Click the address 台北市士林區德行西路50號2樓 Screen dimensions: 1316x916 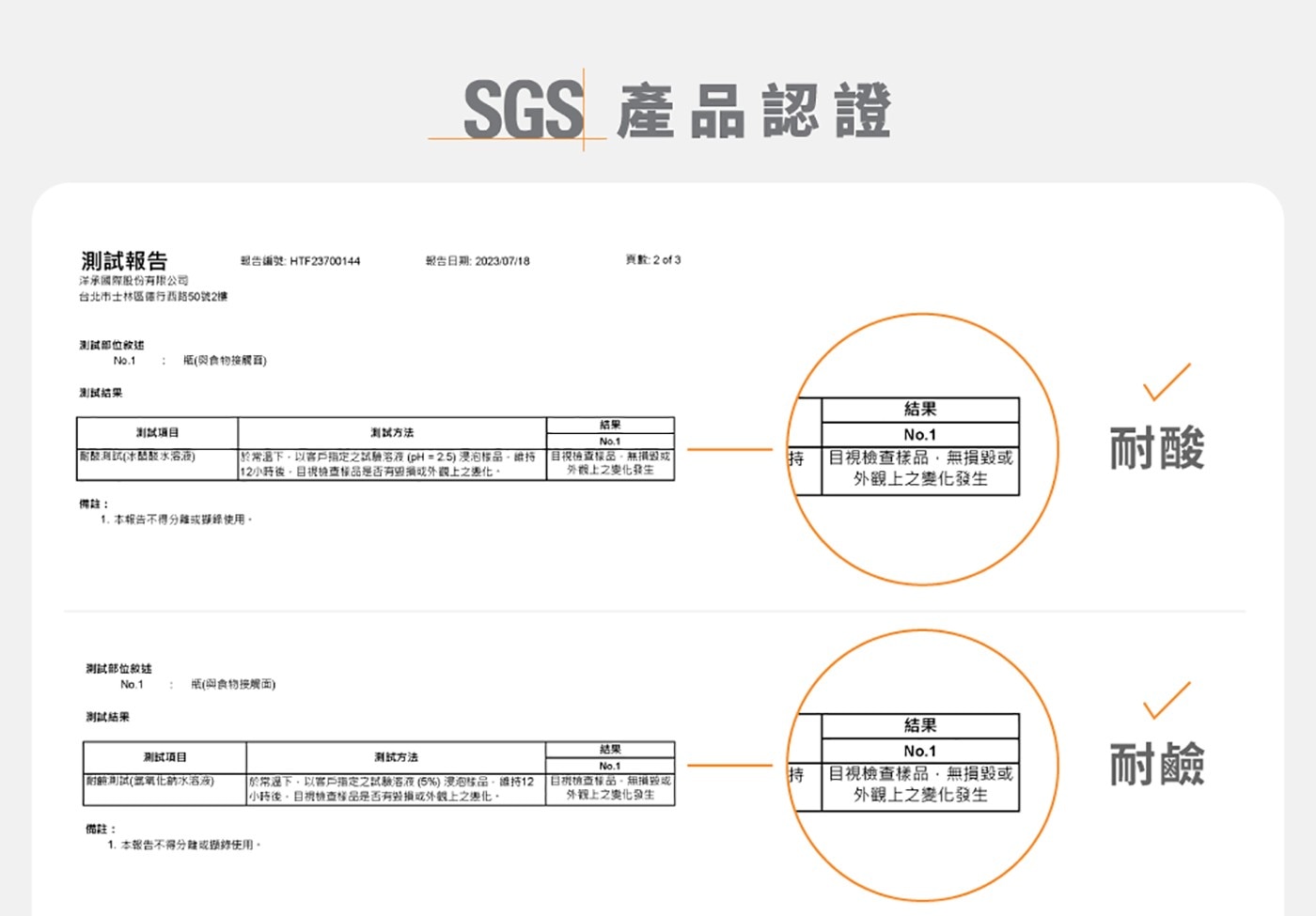coord(153,296)
